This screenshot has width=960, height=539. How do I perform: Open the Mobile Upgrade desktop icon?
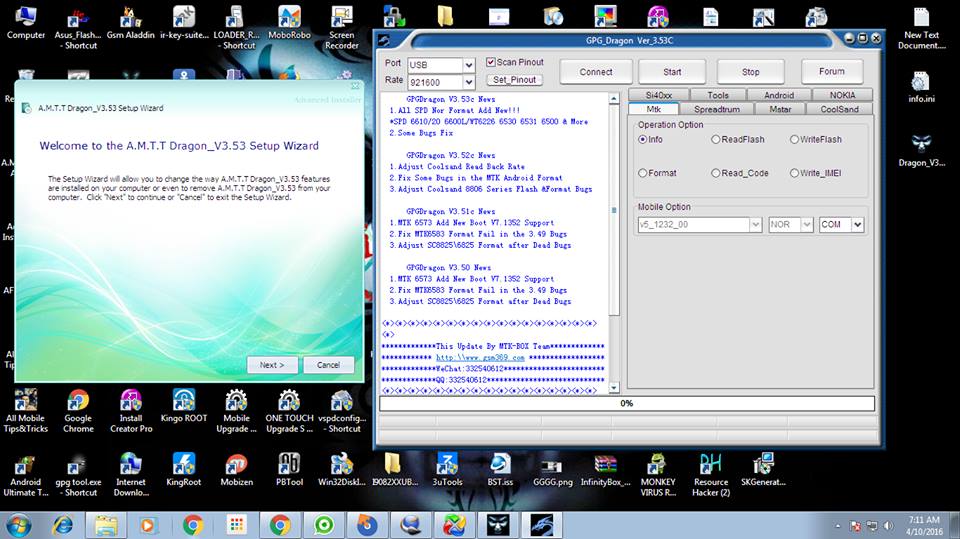236,411
